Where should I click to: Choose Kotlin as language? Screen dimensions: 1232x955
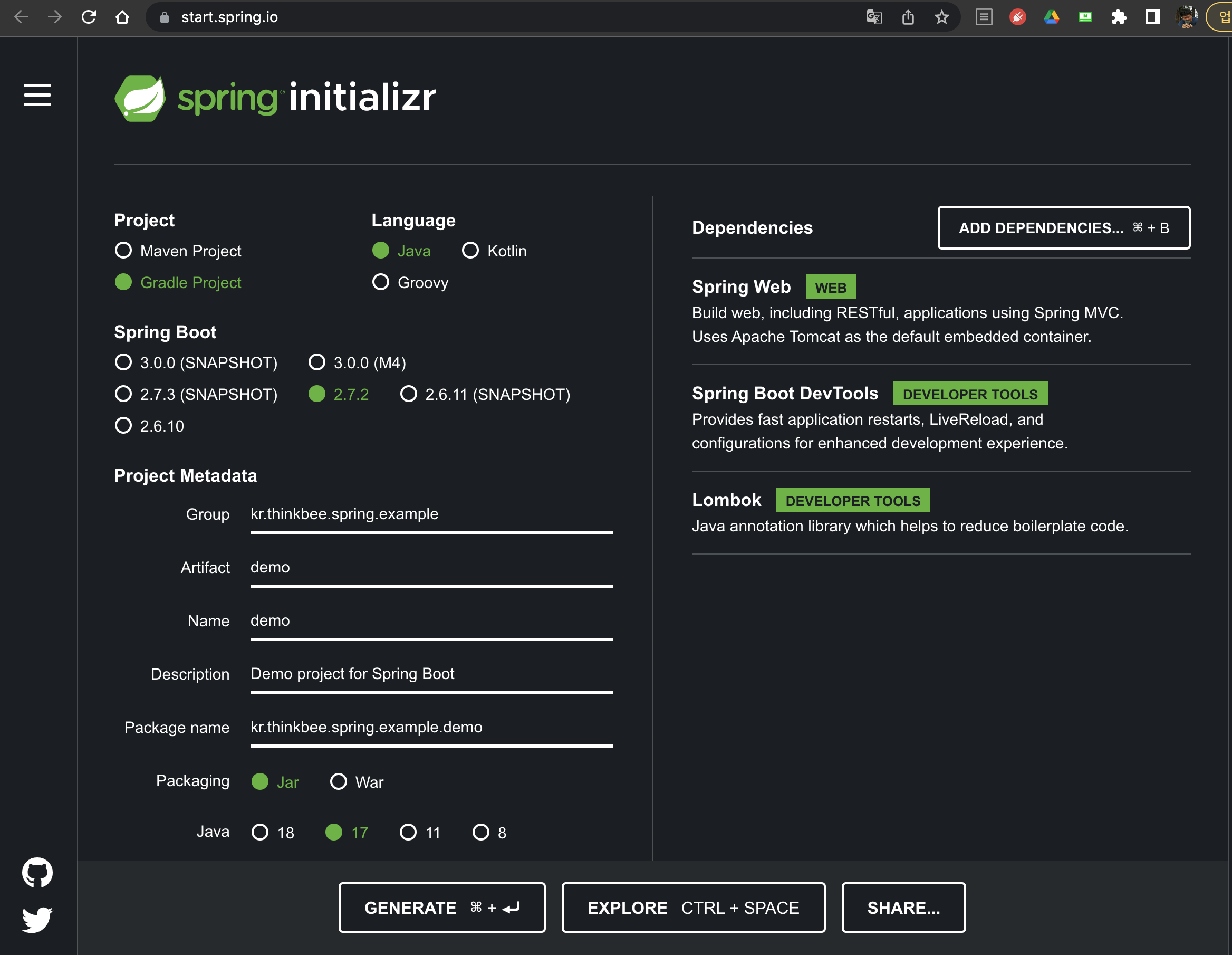tap(494, 251)
